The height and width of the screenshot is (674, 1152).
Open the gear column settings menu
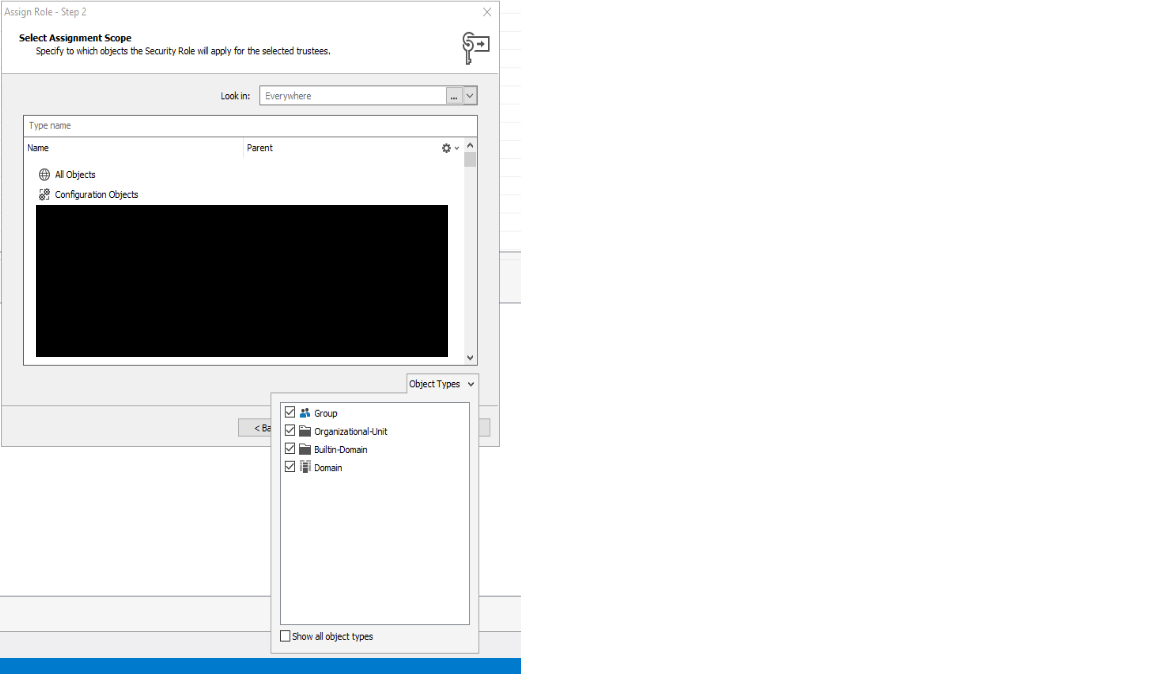coord(449,148)
